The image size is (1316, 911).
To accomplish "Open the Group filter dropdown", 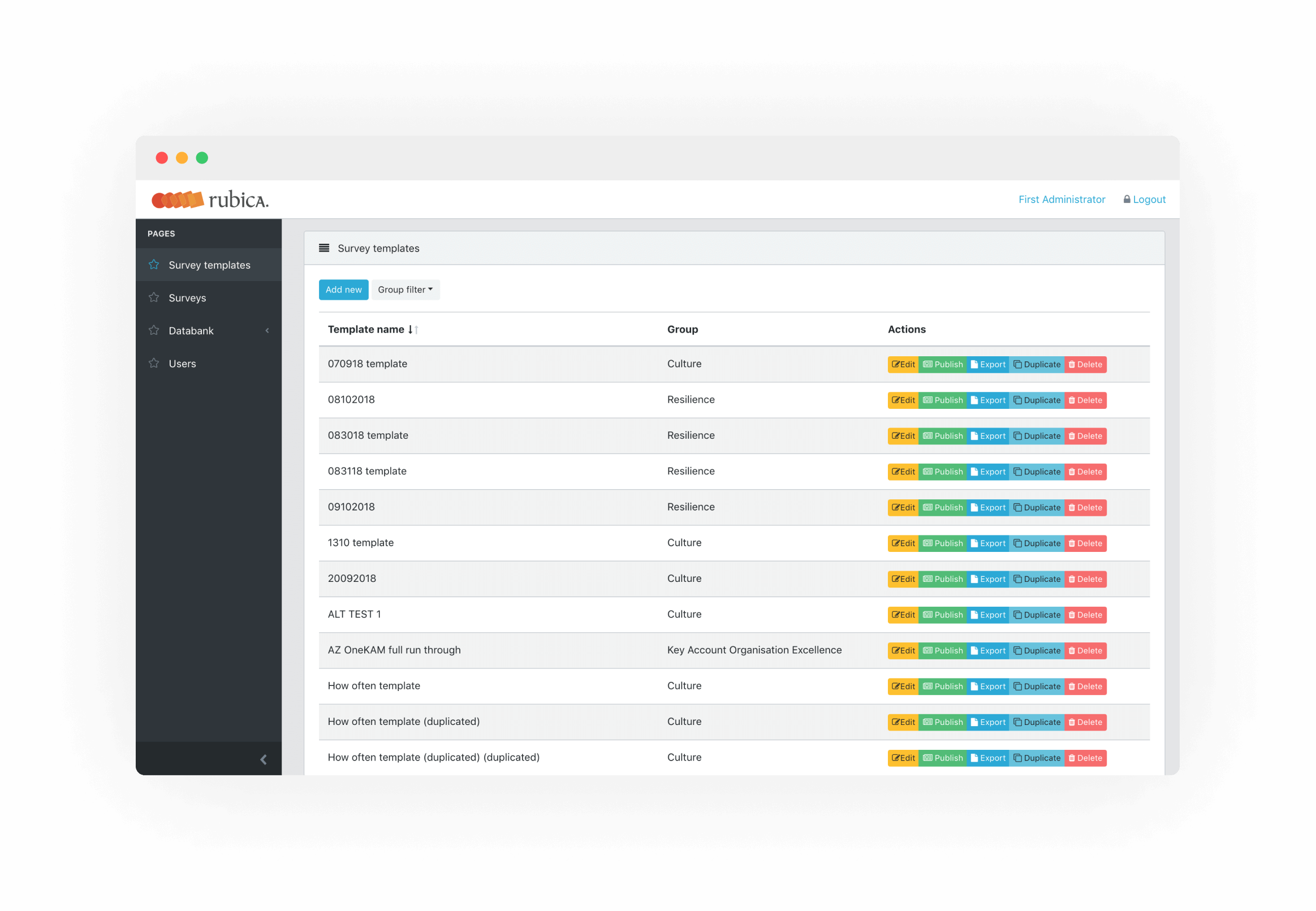I will pos(405,290).
